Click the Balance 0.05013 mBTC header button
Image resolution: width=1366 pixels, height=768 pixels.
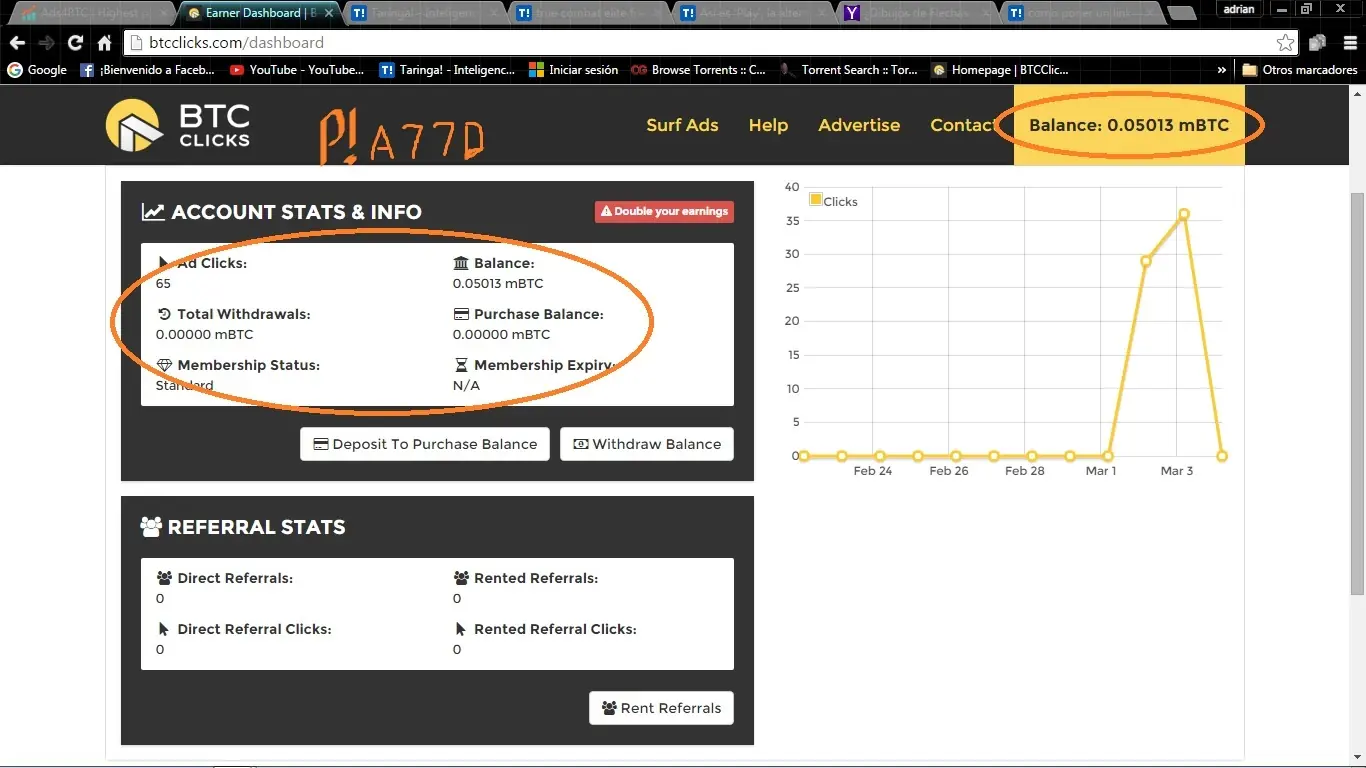pyautogui.click(x=1129, y=125)
